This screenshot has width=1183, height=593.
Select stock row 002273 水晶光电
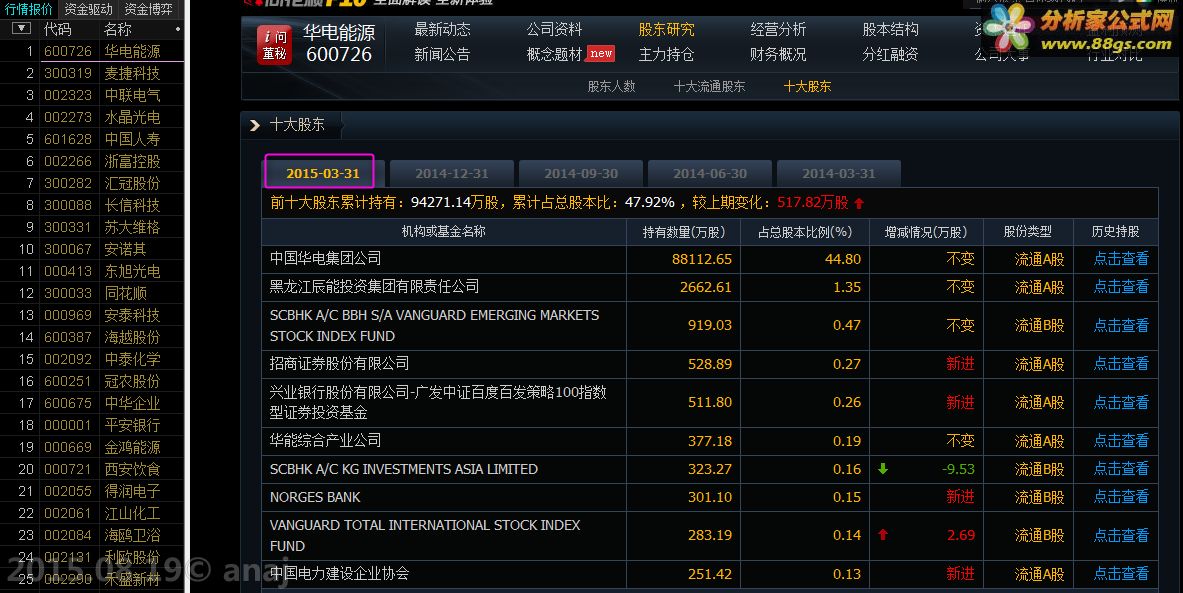pos(92,117)
